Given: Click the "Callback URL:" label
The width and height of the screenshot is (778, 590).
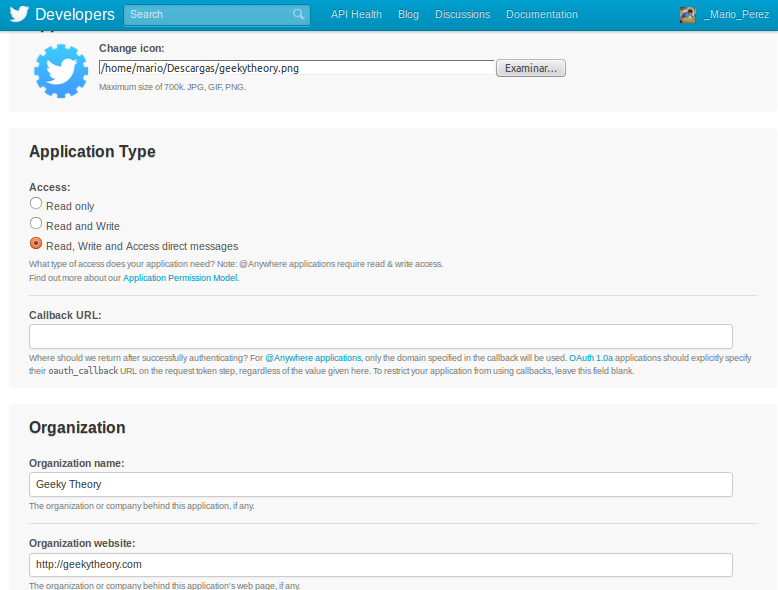Looking at the screenshot, I should (65, 315).
